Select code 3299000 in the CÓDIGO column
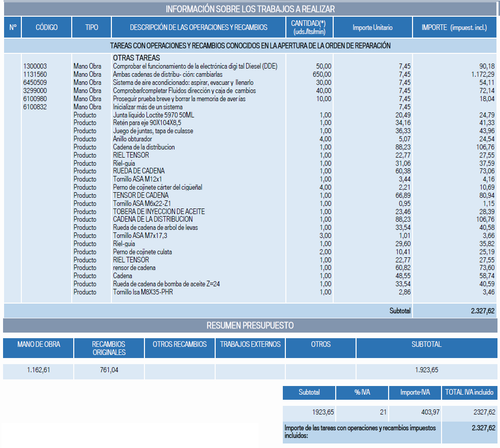The width and height of the screenshot is (500, 448). [35, 91]
